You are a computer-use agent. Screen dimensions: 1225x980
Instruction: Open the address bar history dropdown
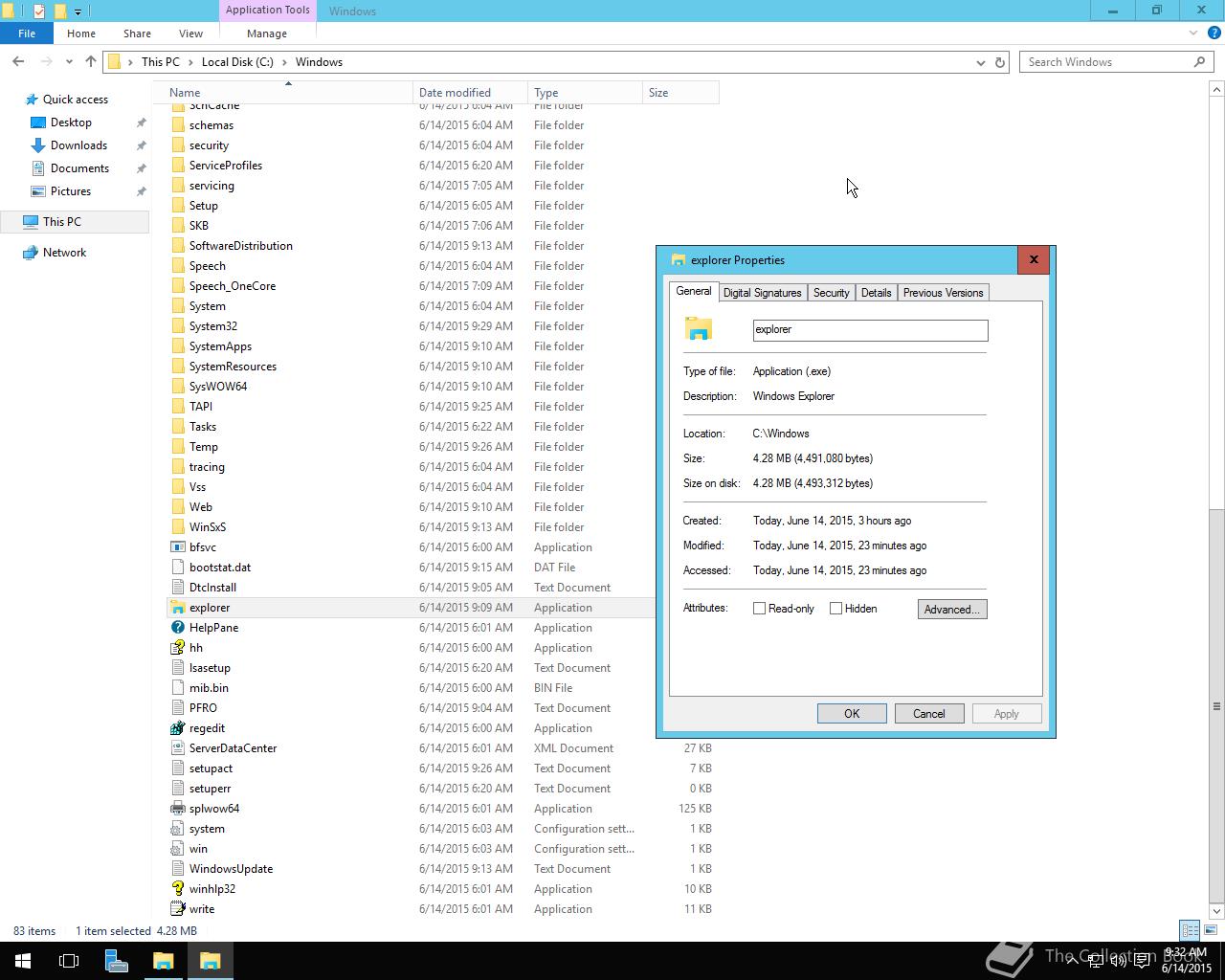click(980, 62)
